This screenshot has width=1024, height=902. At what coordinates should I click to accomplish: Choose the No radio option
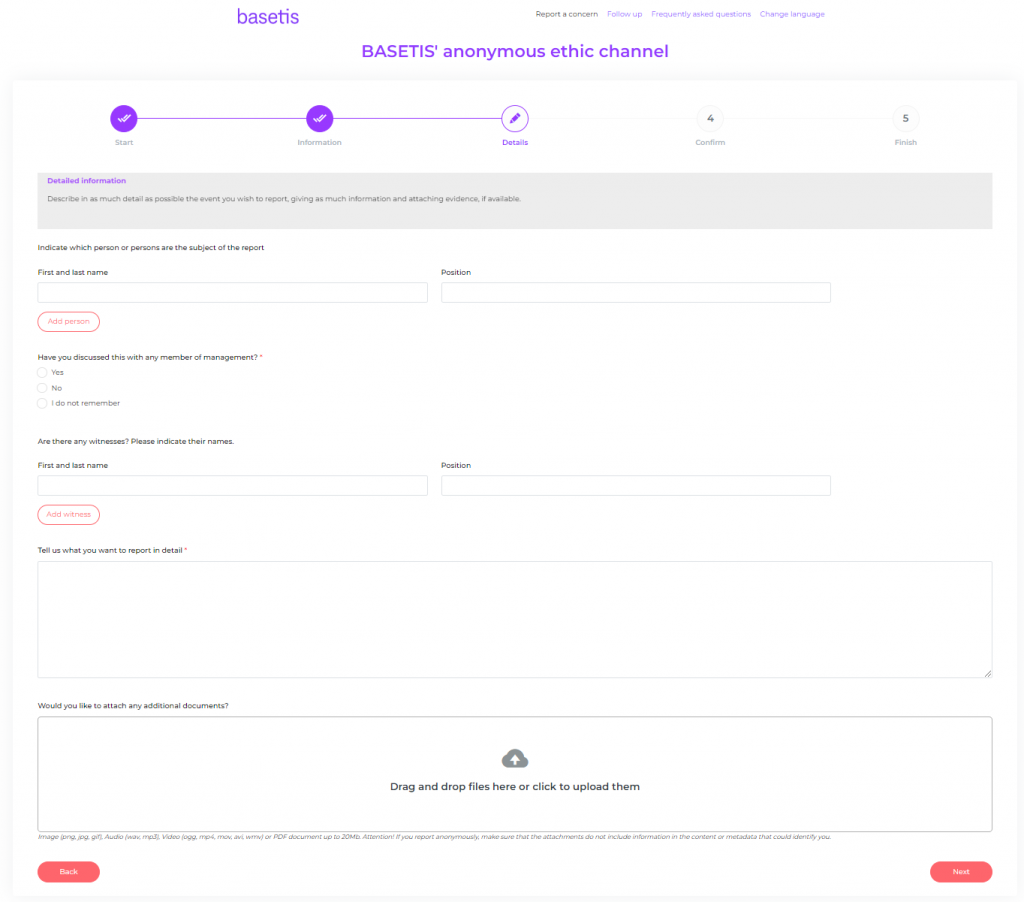click(x=43, y=388)
